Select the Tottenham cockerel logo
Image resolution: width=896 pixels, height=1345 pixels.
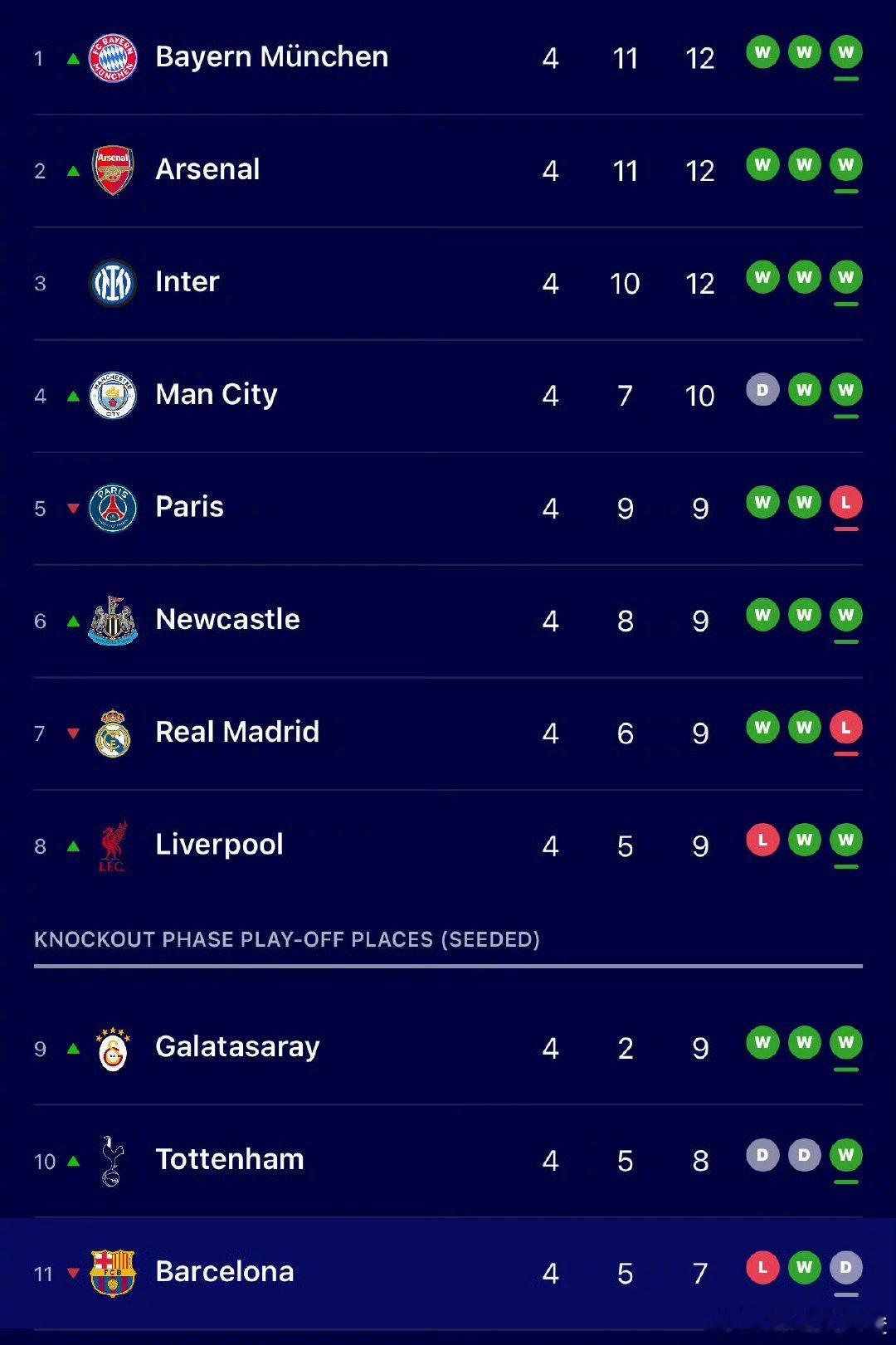click(x=111, y=1161)
